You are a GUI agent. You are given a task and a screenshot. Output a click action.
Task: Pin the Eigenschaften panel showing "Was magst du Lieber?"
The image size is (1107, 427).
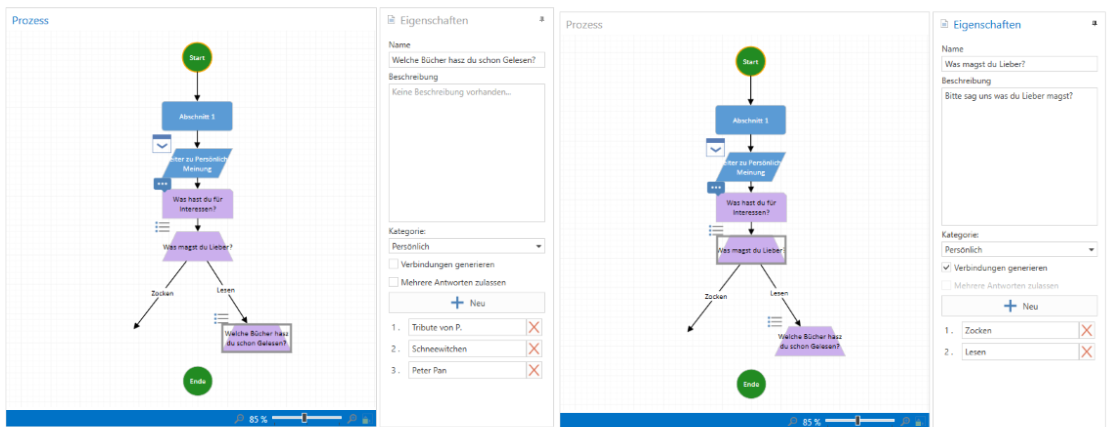(x=1094, y=22)
